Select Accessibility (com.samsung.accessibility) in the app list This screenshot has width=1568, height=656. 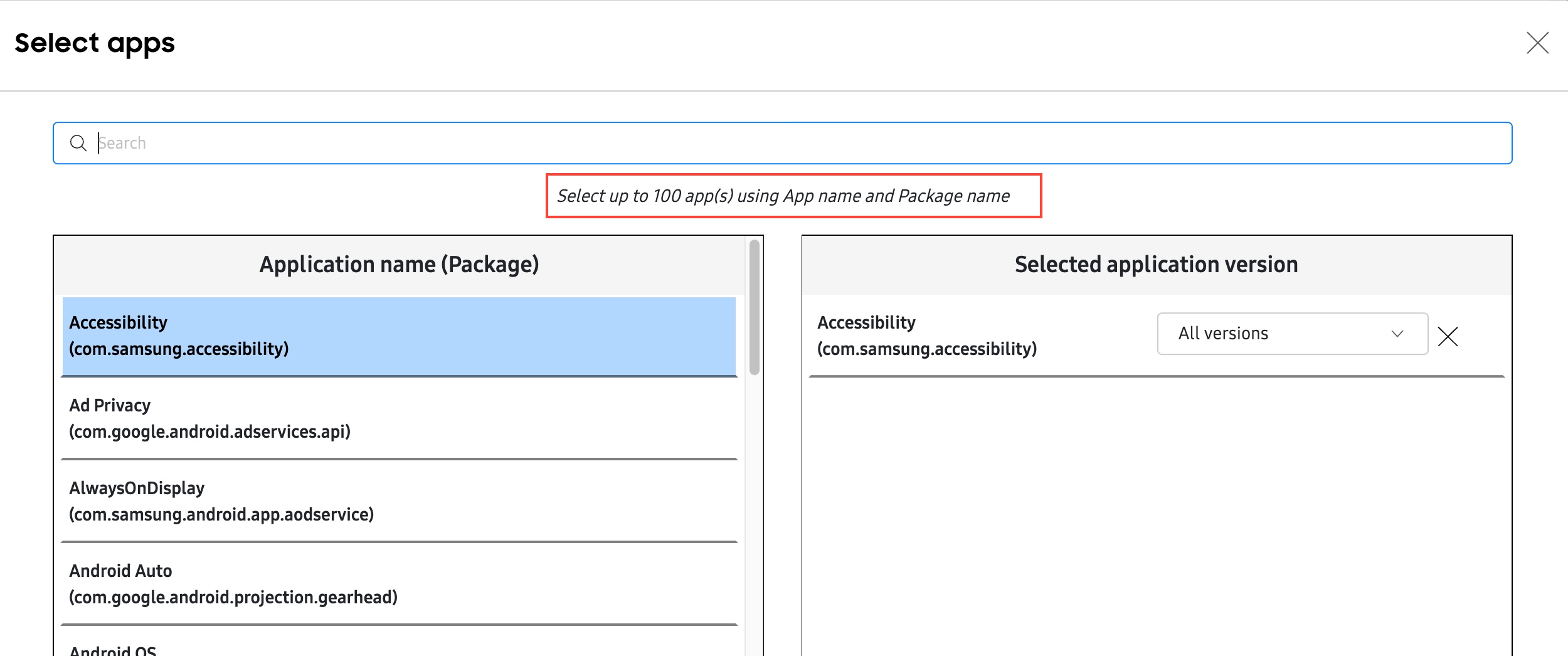399,336
